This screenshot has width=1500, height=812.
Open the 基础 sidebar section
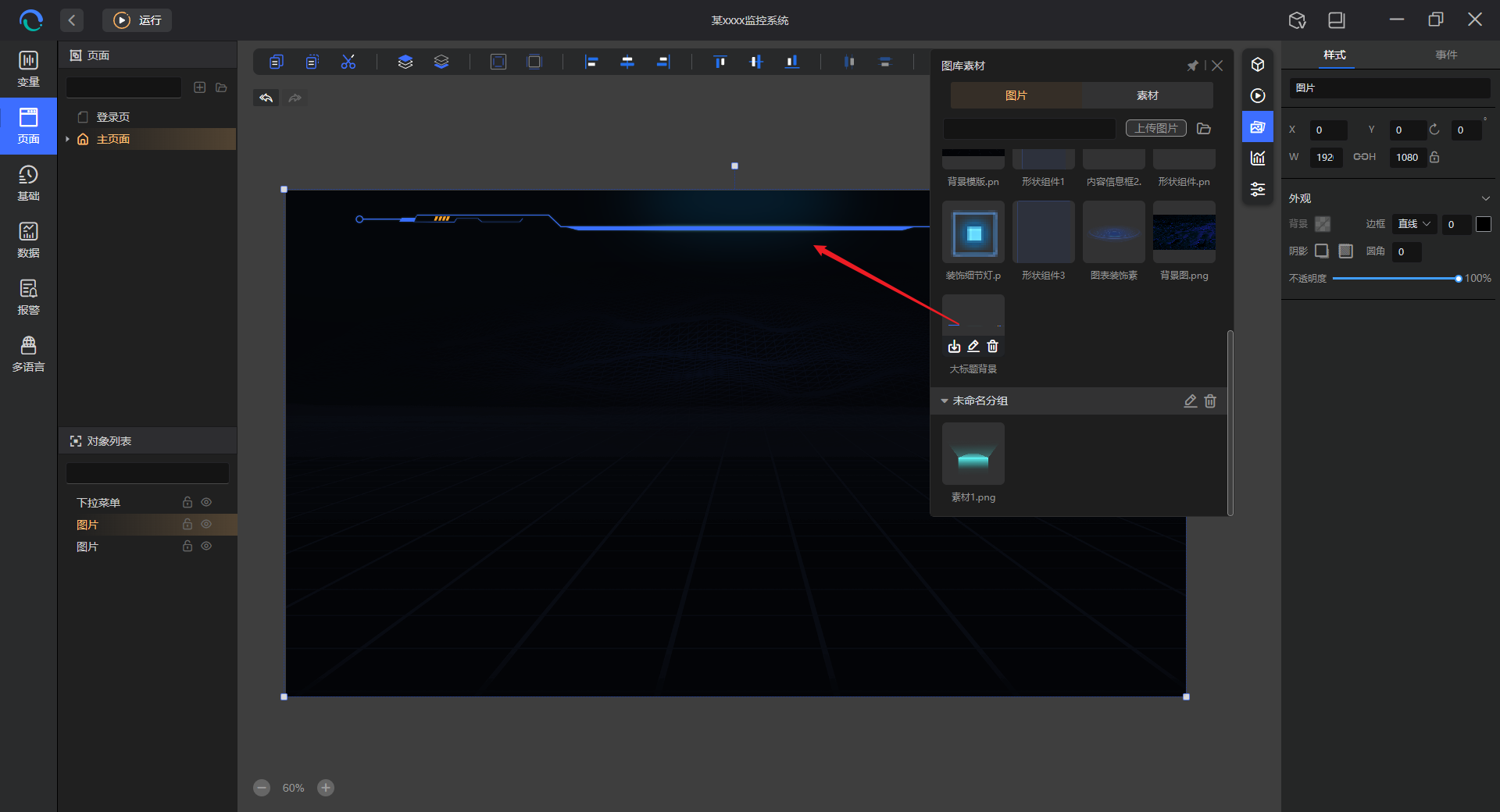pyautogui.click(x=28, y=183)
